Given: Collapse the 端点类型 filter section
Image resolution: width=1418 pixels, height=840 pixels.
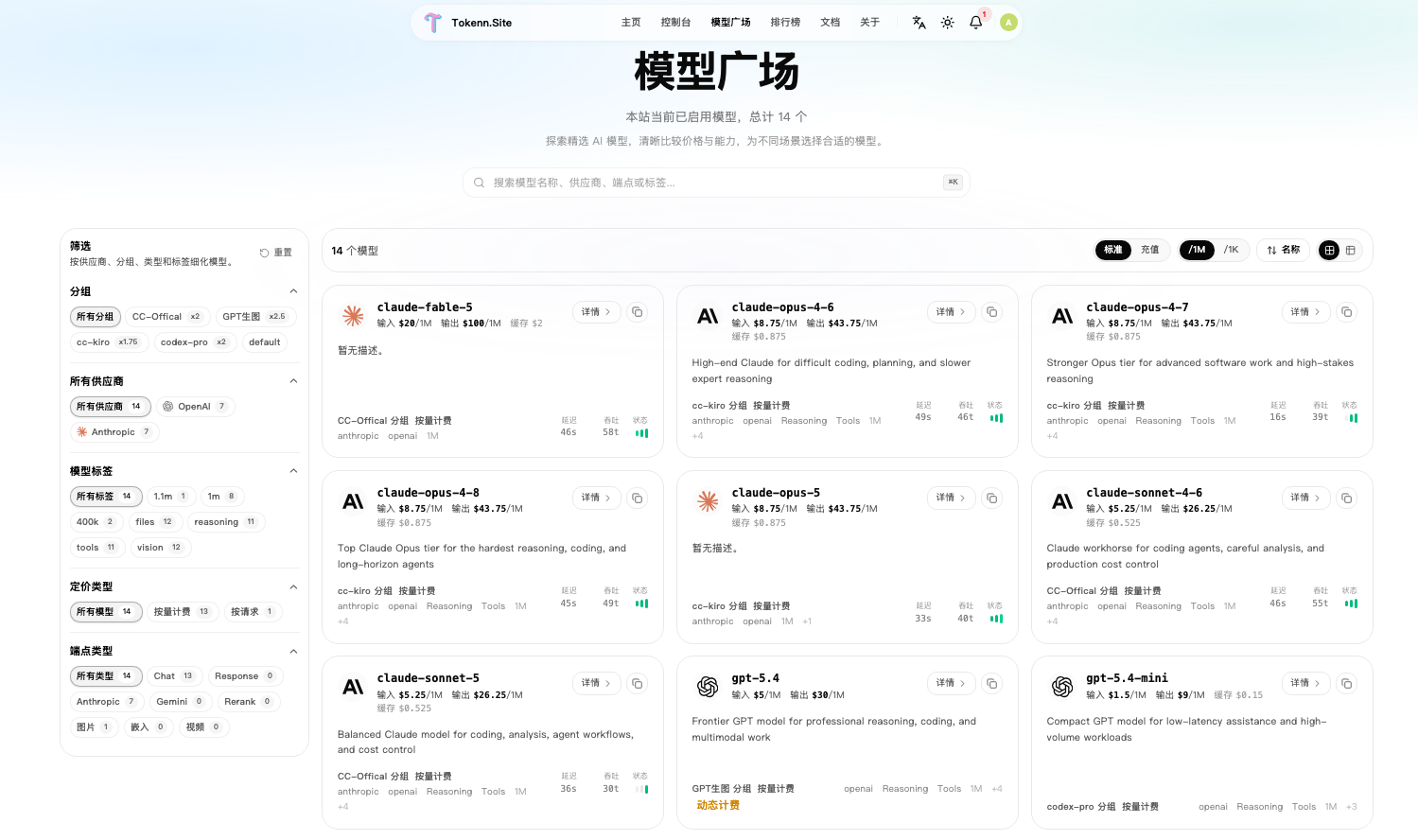Looking at the screenshot, I should pos(293,652).
